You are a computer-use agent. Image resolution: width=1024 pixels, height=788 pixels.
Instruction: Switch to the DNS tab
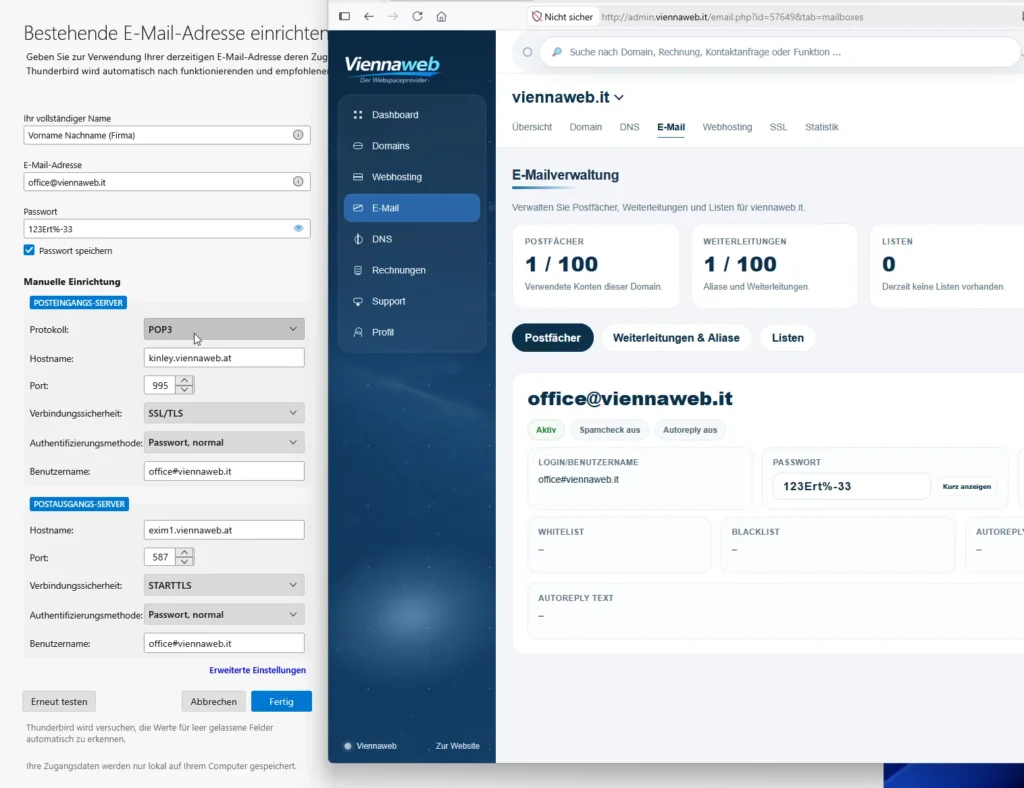[629, 127]
